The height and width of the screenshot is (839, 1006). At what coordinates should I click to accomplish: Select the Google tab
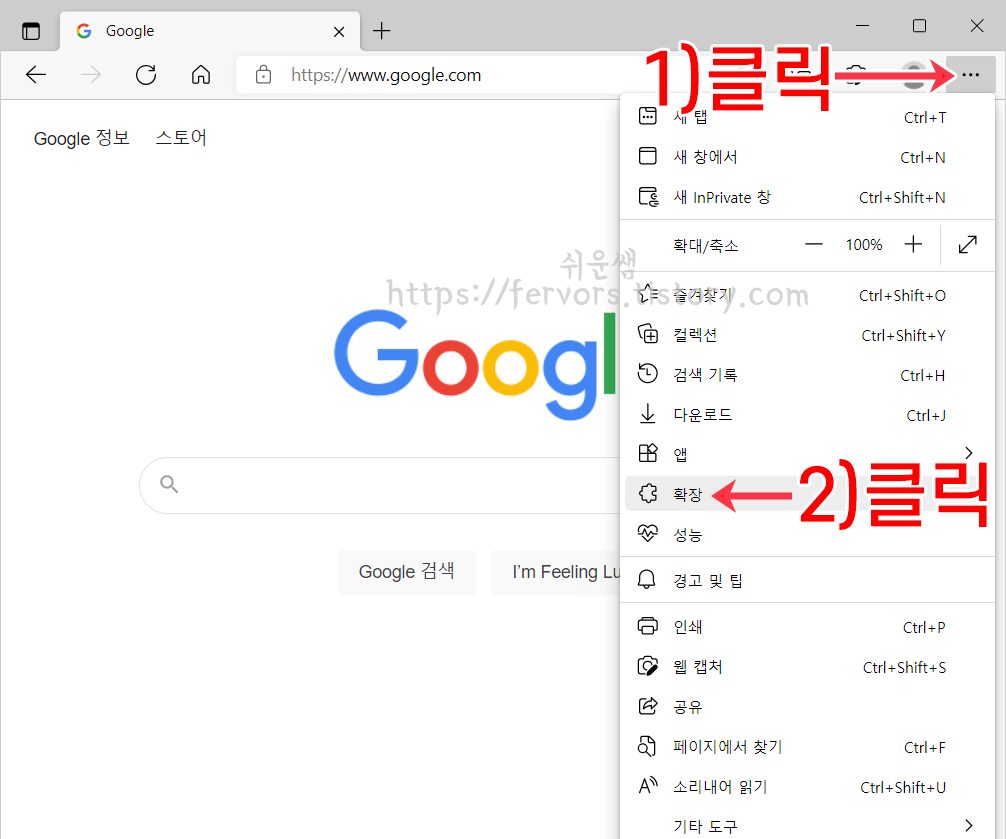pyautogui.click(x=210, y=31)
